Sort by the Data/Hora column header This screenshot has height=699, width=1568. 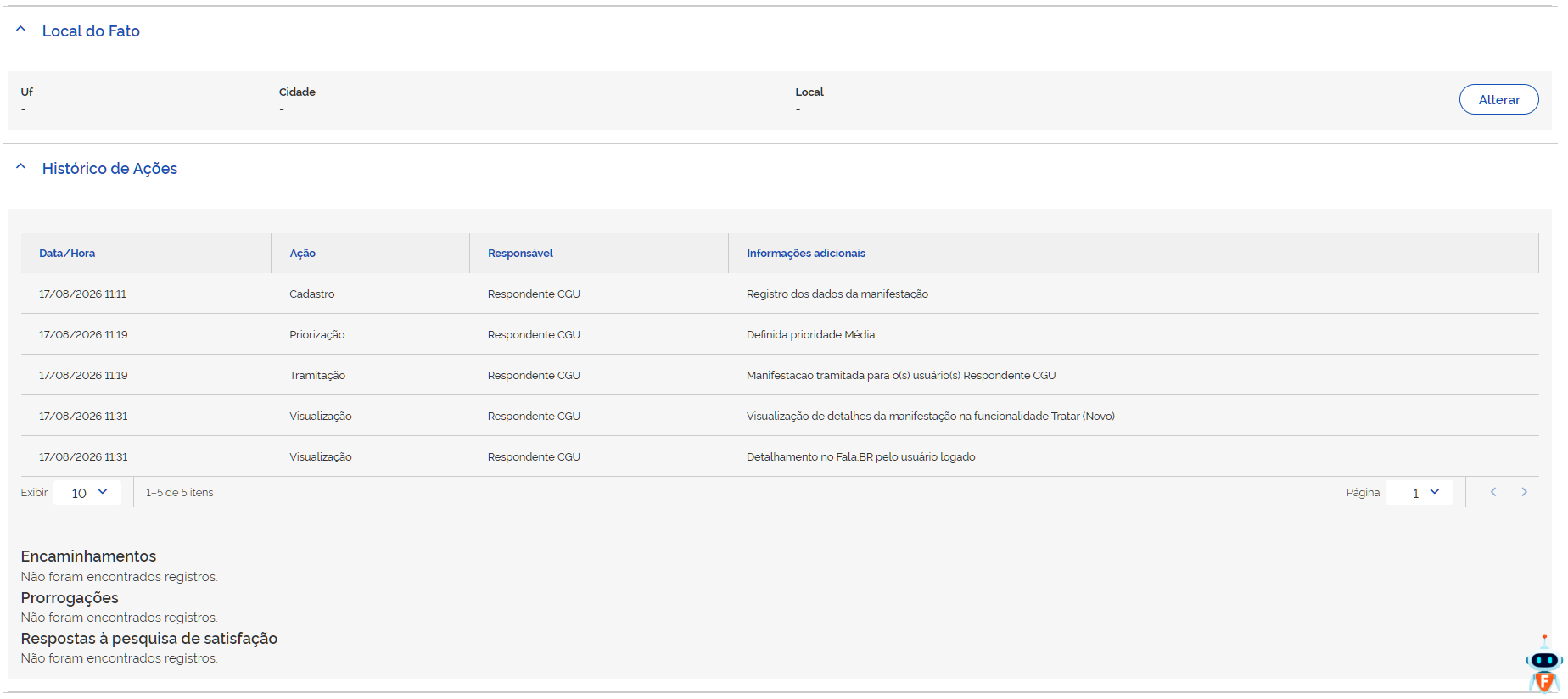(67, 253)
